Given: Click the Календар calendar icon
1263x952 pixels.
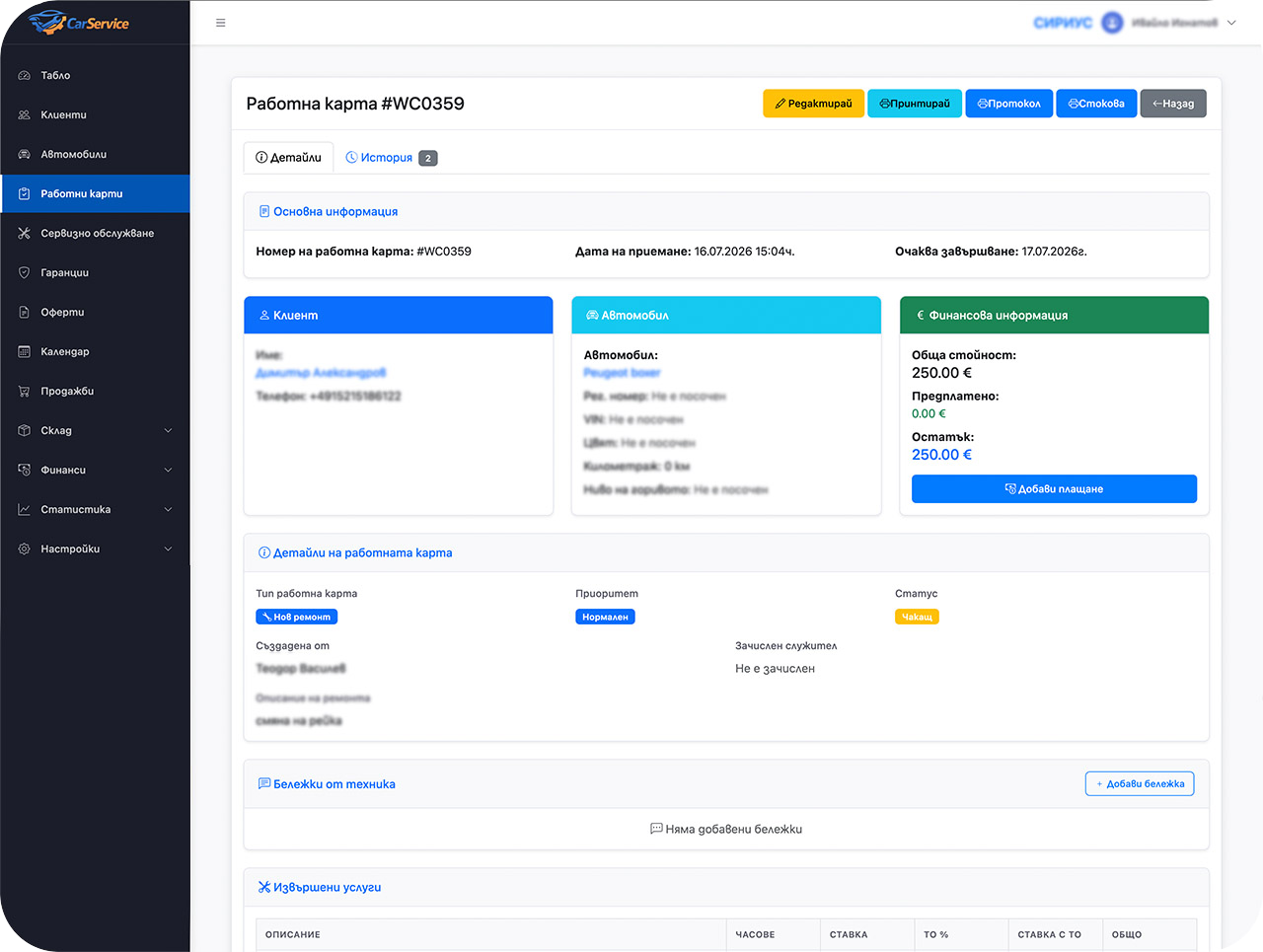Looking at the screenshot, I should (25, 351).
